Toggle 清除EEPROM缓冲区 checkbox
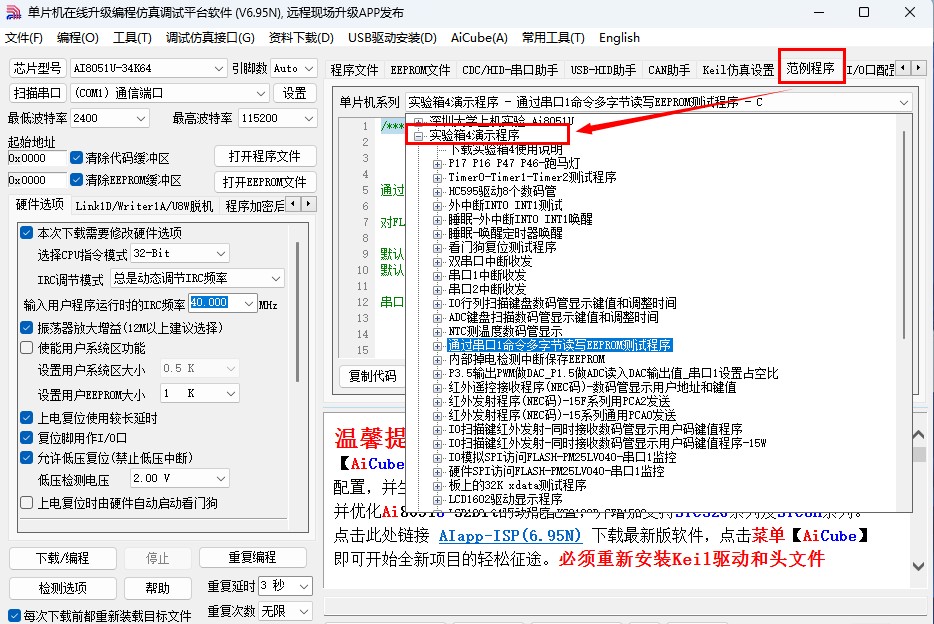The image size is (934, 624). coord(76,179)
